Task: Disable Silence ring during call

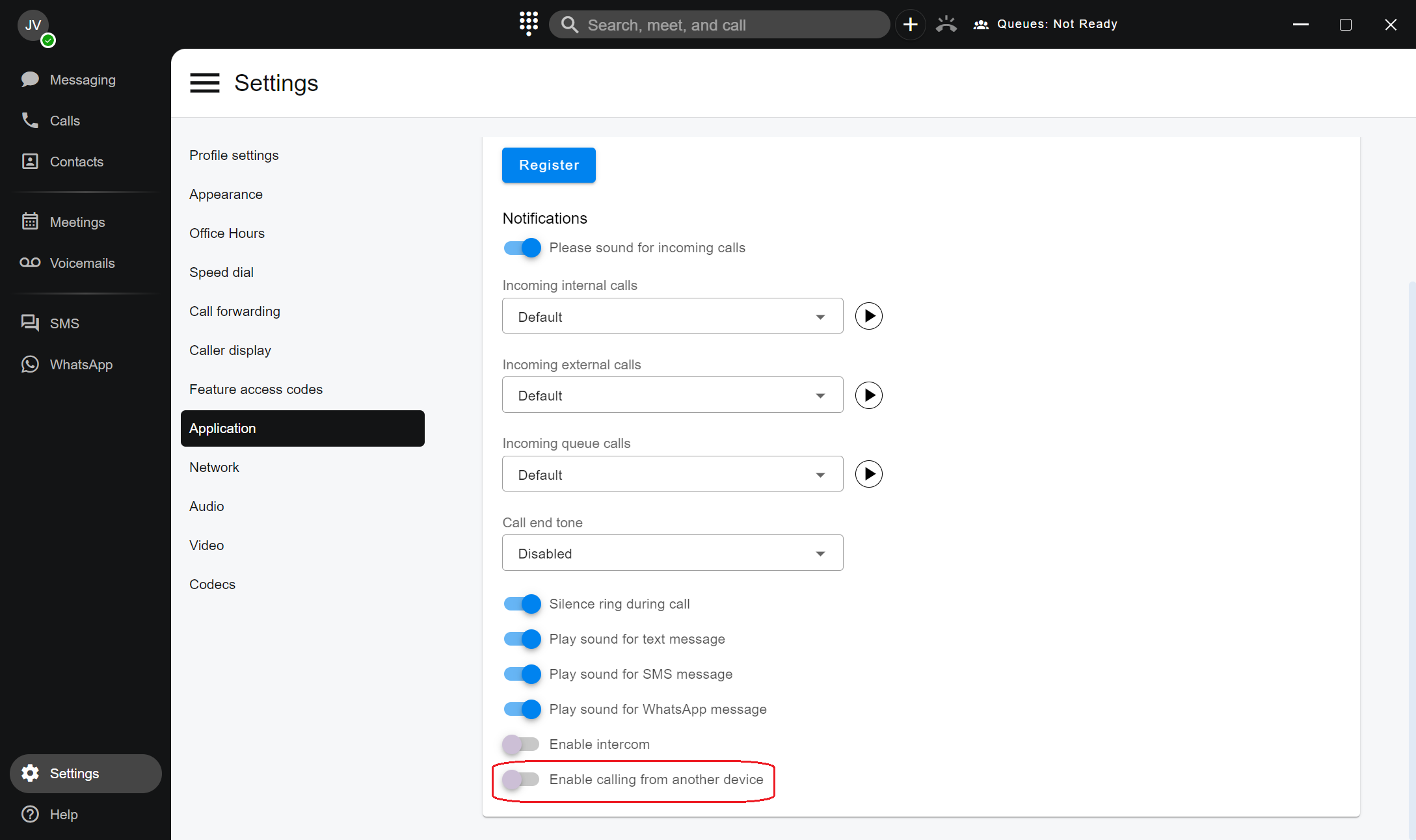Action: click(522, 604)
